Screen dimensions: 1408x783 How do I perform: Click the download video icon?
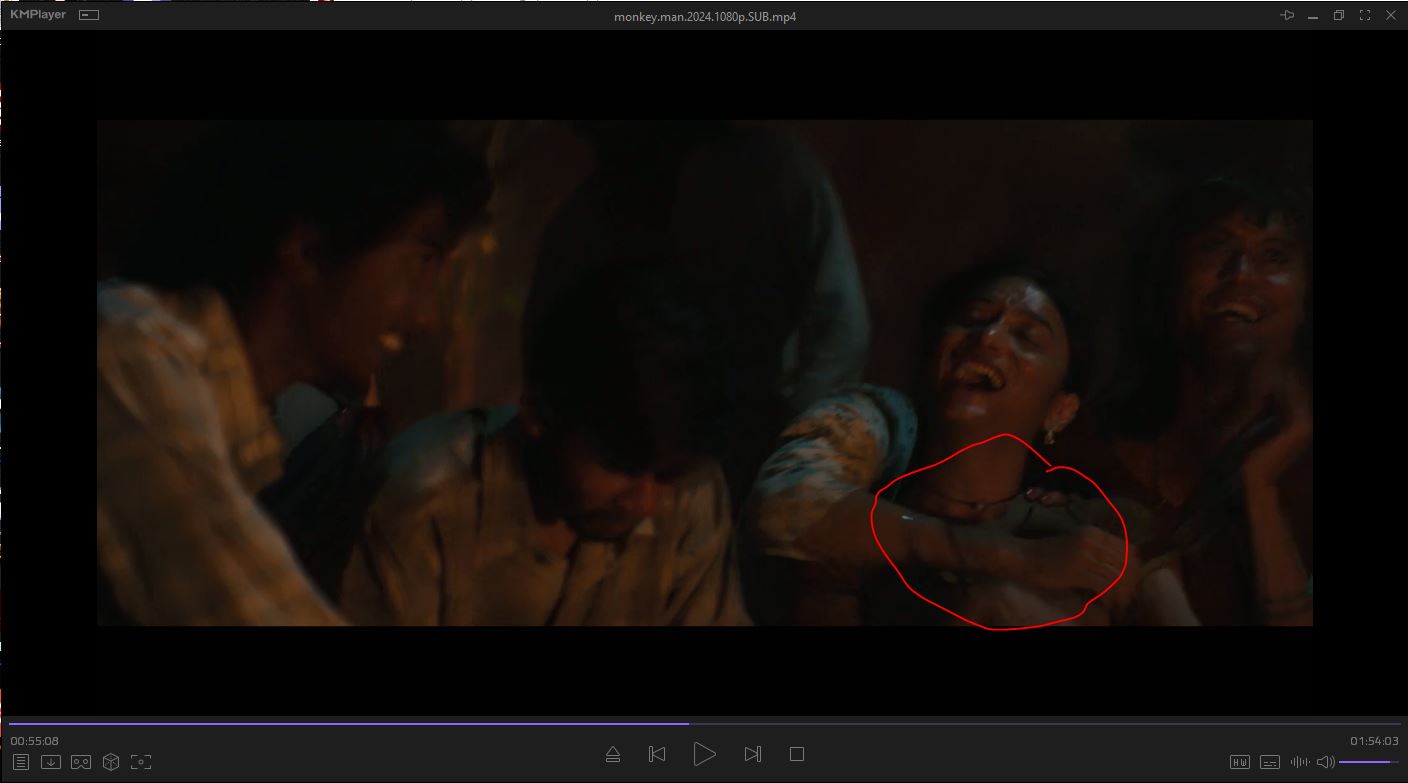pyautogui.click(x=51, y=762)
